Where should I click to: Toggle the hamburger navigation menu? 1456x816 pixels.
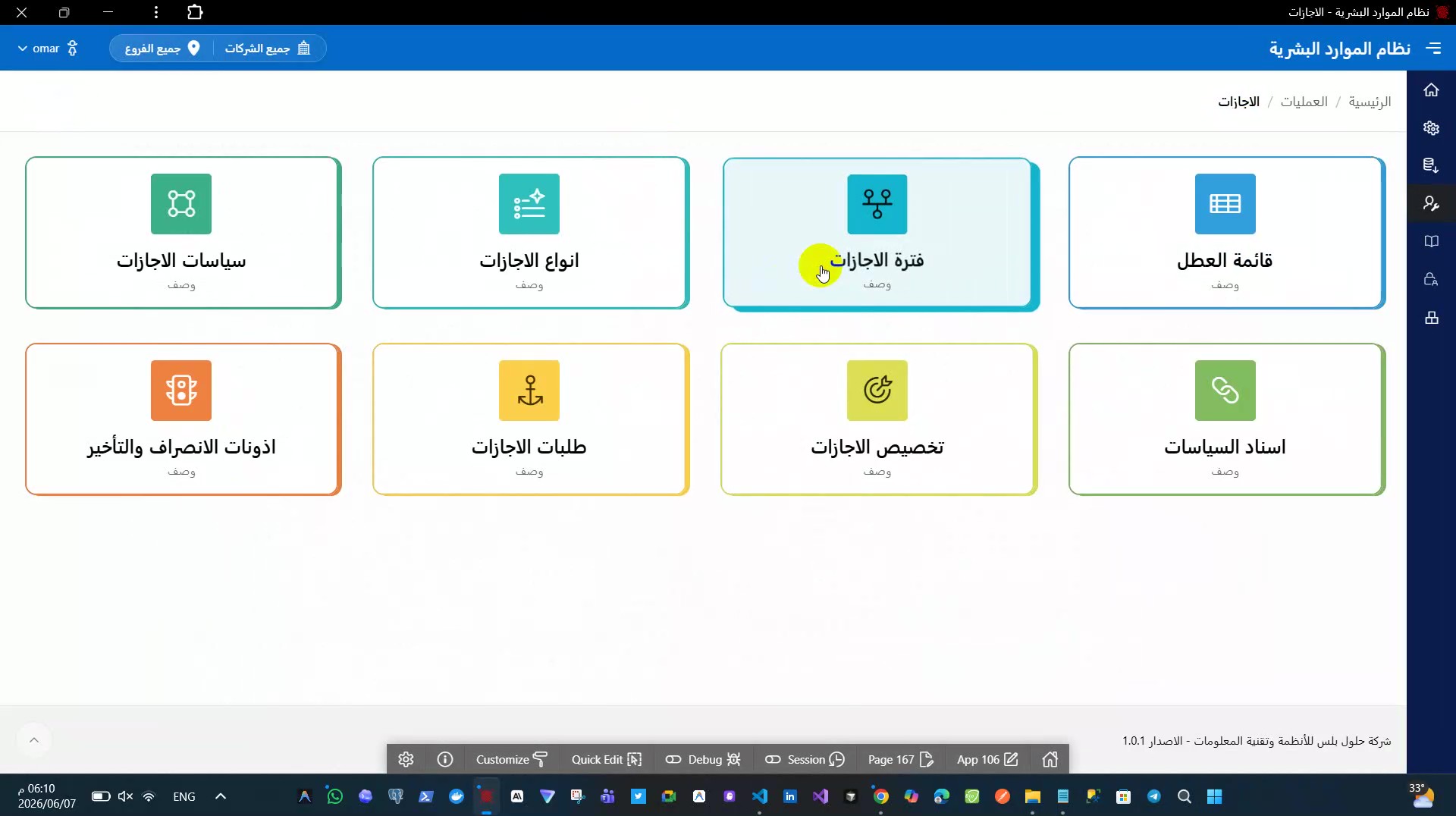(1433, 49)
